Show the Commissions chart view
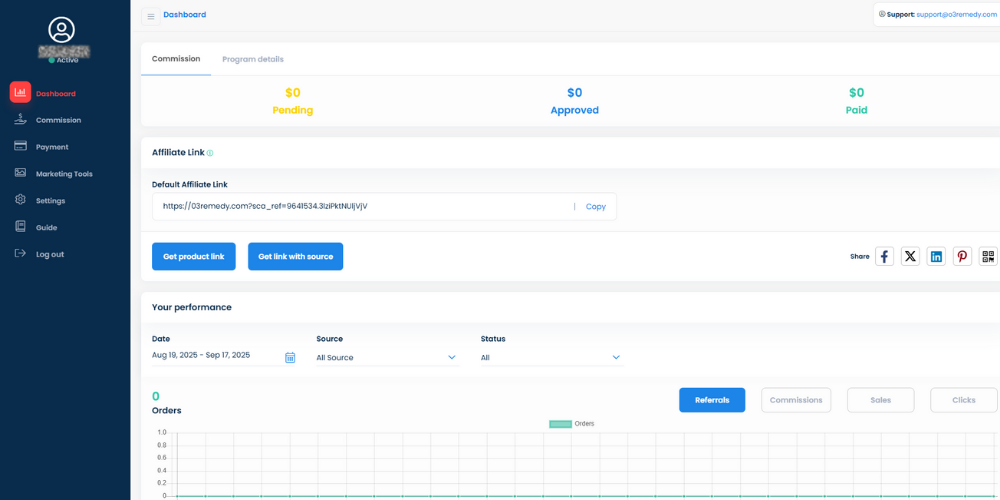The image size is (1000, 500). coord(796,400)
